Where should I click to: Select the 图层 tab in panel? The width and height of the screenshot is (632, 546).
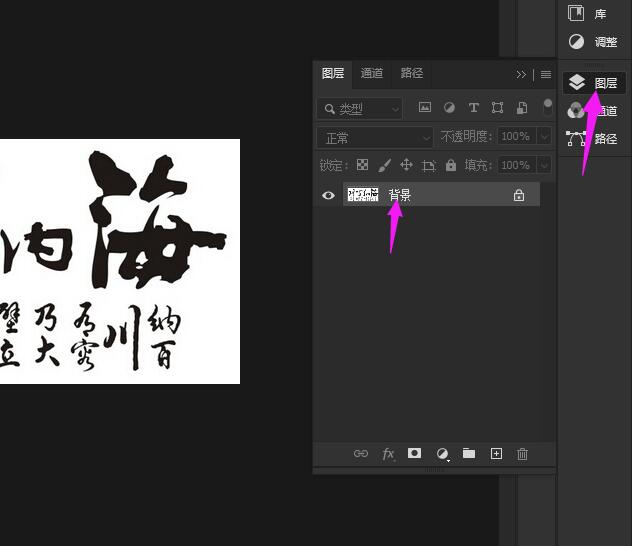coord(333,73)
